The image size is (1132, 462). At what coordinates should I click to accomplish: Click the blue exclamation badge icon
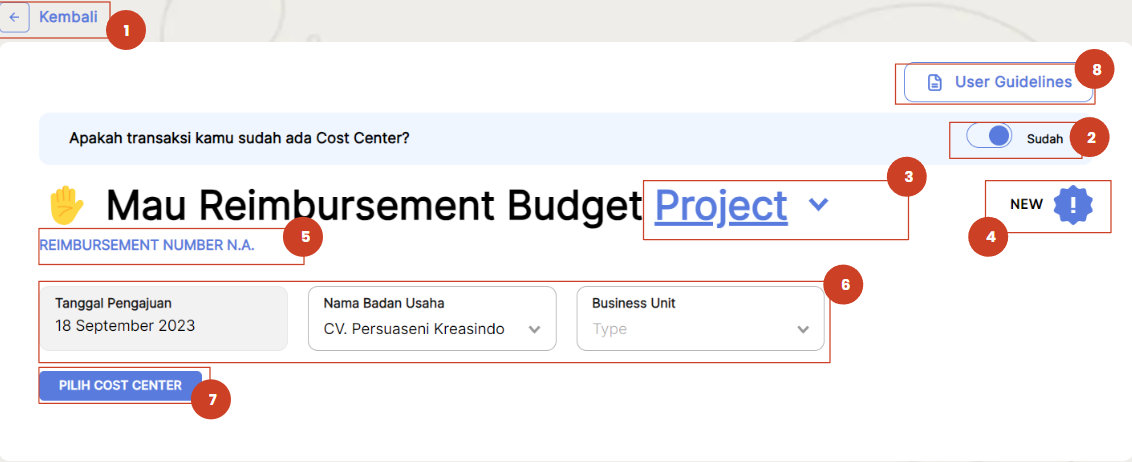pyautogui.click(x=1073, y=204)
